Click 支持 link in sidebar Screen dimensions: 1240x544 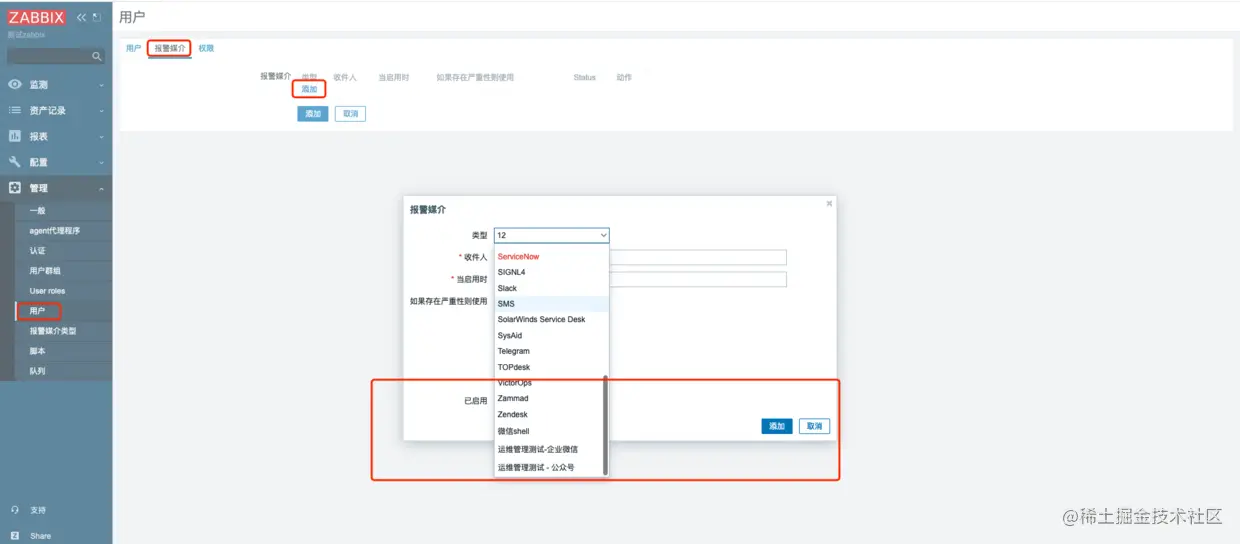(38, 510)
